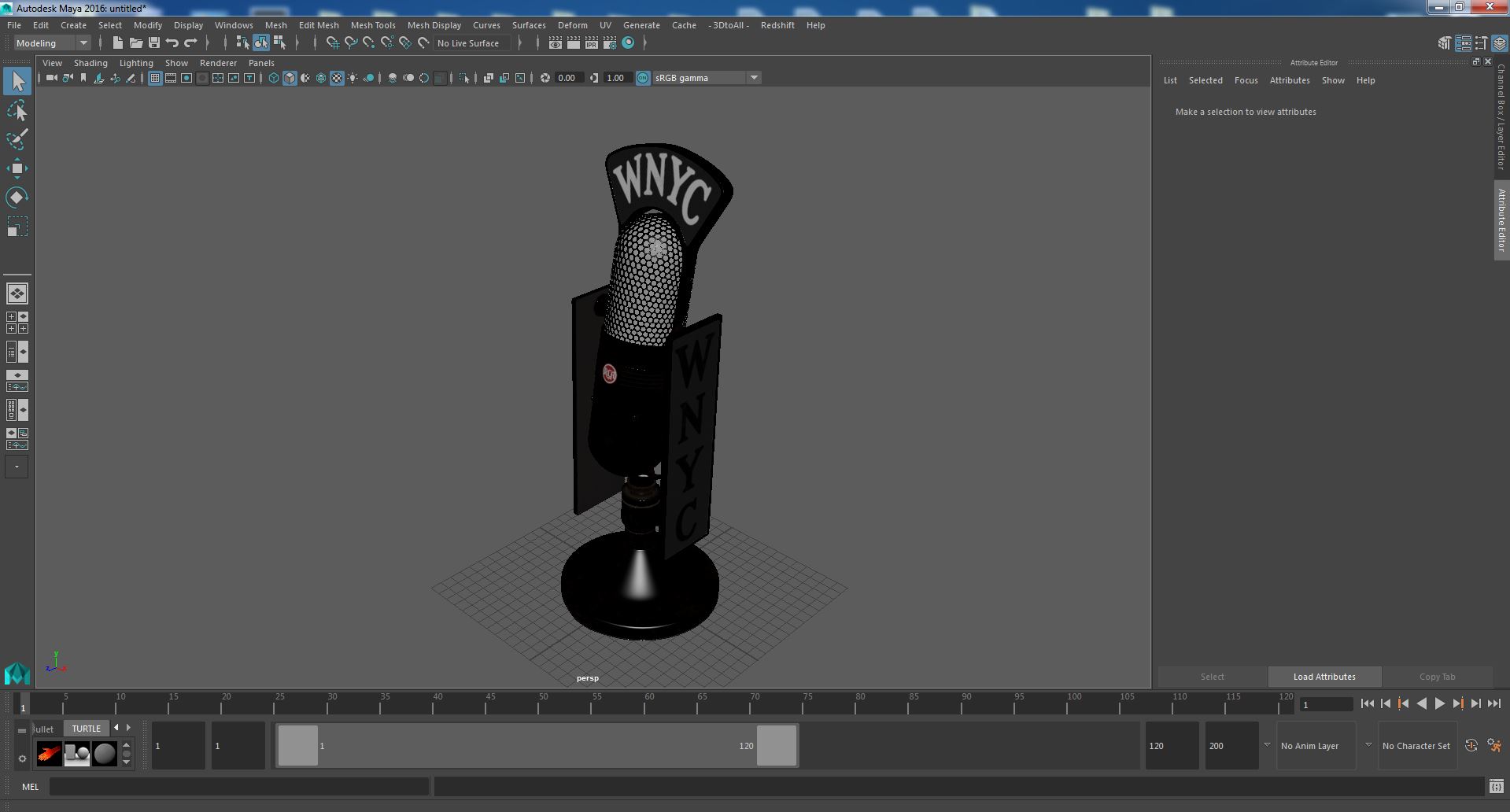The image size is (1510, 812).
Task: Click the range slider right handle
Action: [777, 745]
